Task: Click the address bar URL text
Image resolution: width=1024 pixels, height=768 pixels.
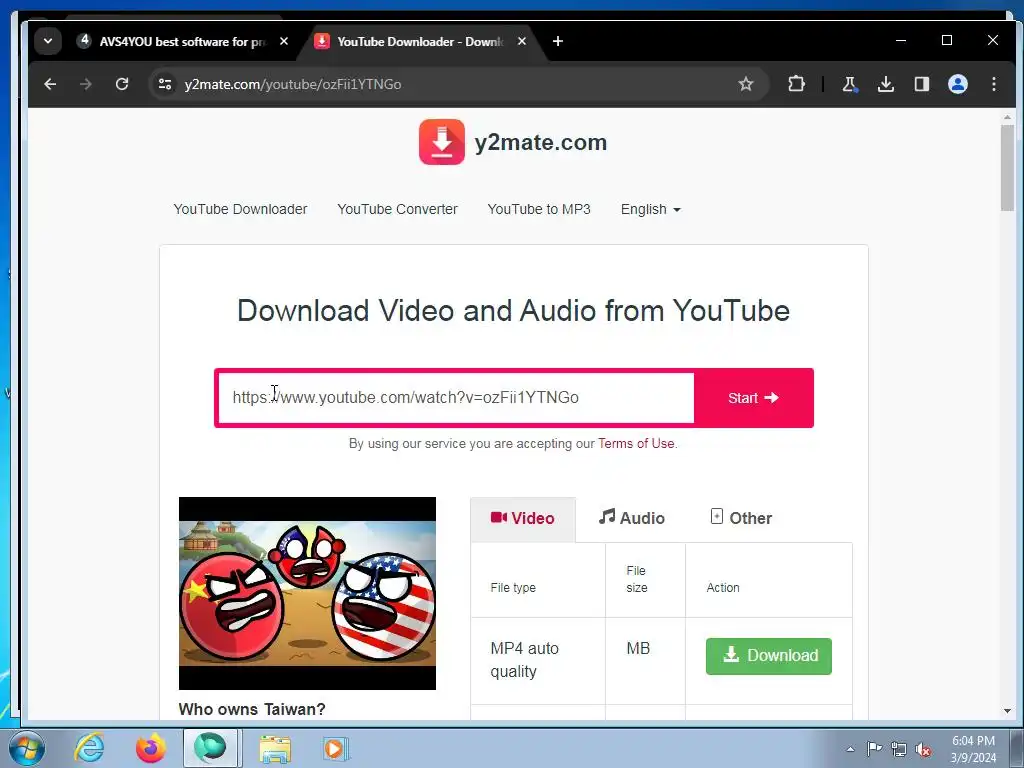Action: pyautogui.click(x=293, y=84)
